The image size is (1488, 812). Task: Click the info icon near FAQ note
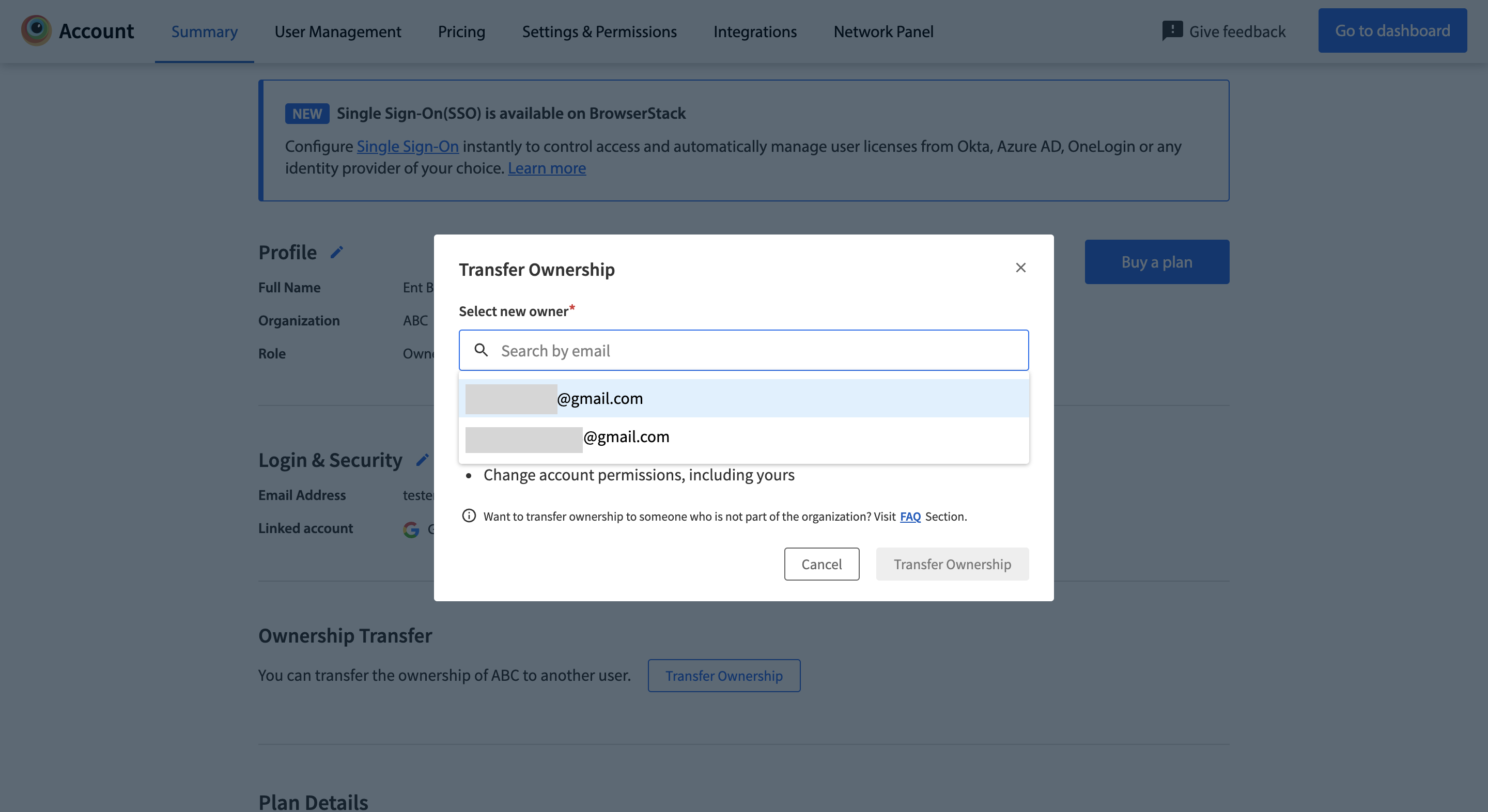469,516
